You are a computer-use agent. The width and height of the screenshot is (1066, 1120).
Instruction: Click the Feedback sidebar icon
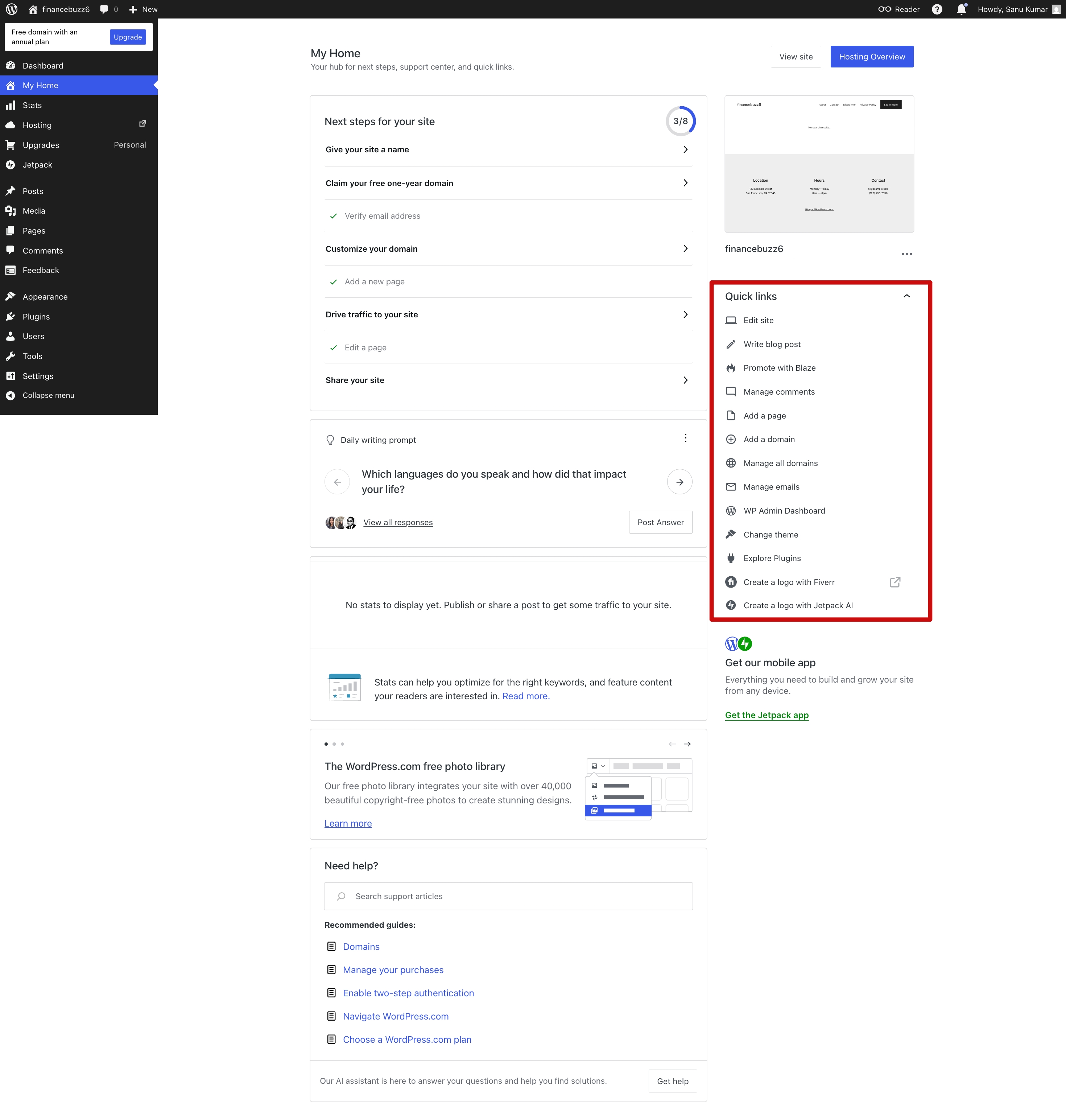coord(10,271)
